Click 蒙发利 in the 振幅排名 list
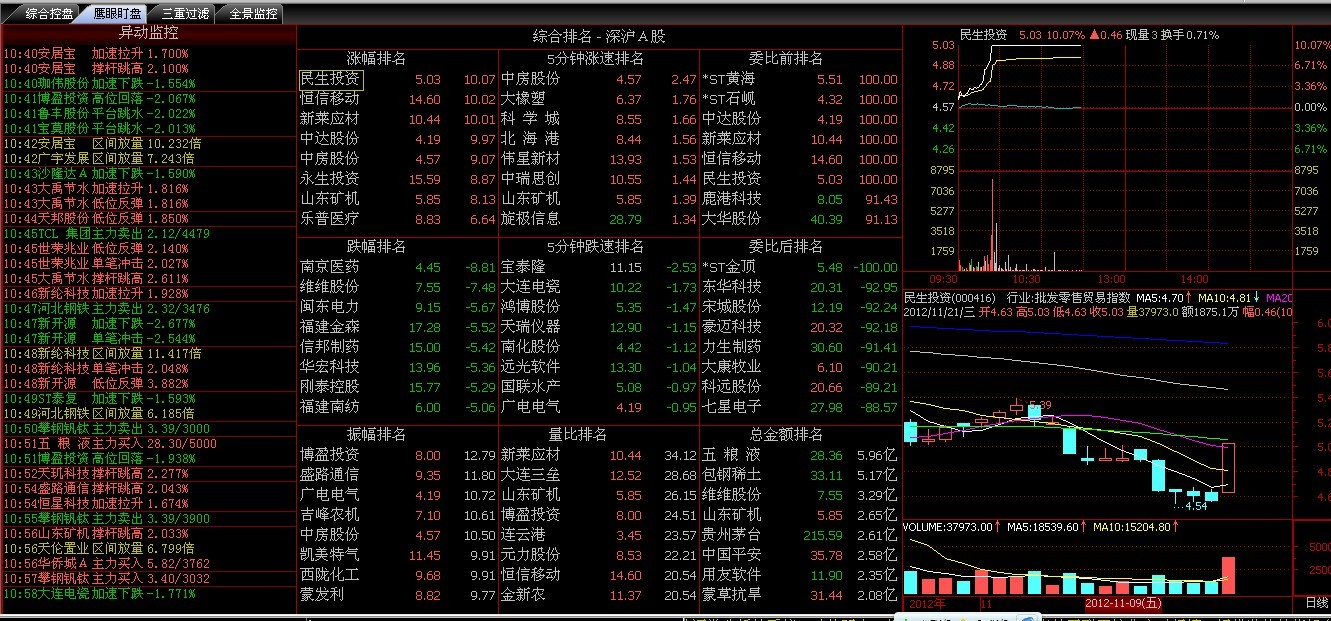 point(323,595)
